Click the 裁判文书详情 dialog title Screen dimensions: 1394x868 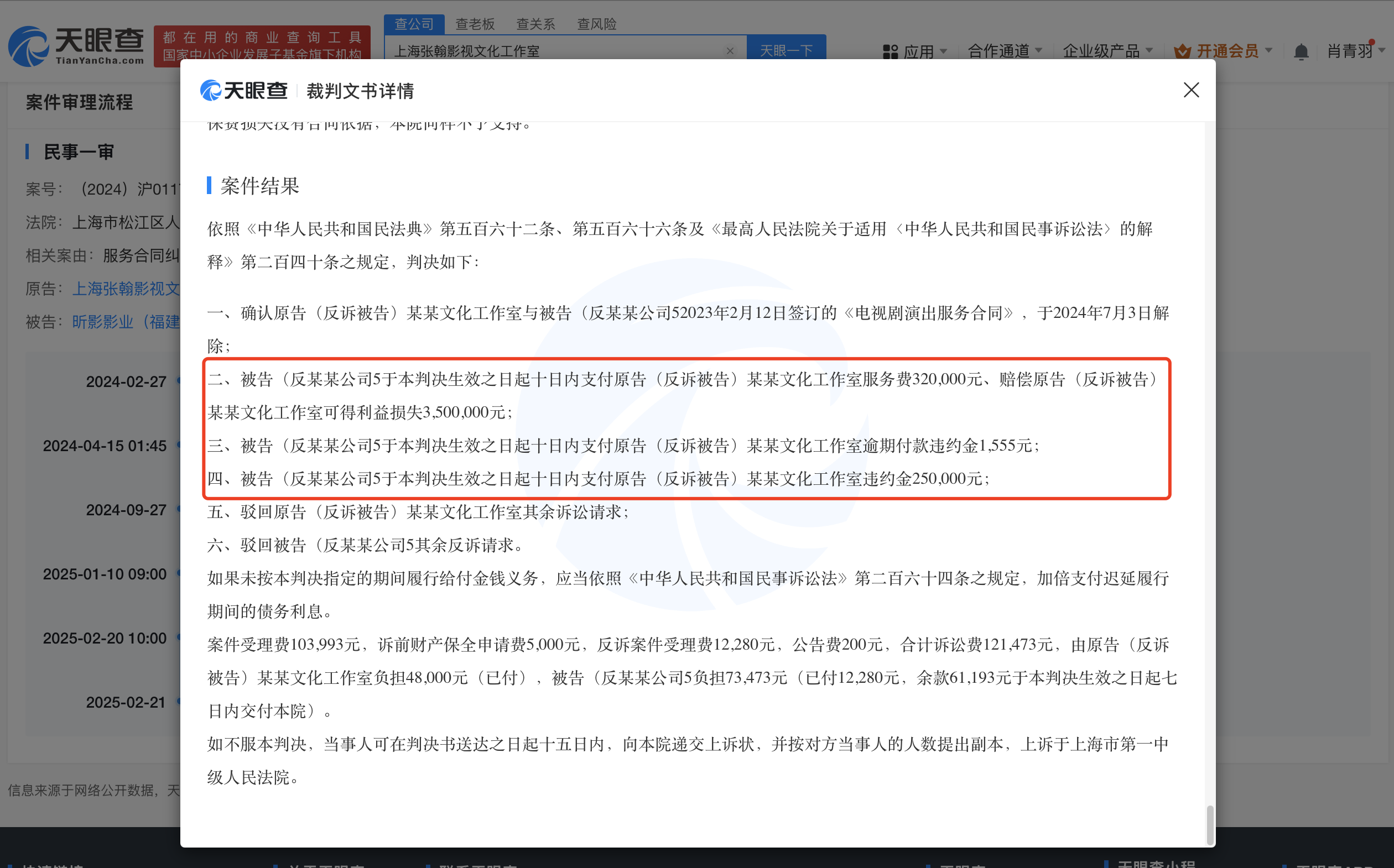(x=360, y=91)
